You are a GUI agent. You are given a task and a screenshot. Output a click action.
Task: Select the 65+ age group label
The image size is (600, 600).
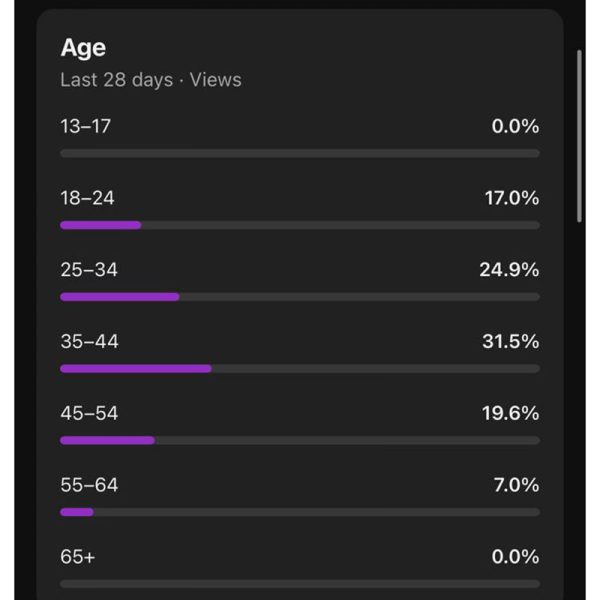[78, 556]
